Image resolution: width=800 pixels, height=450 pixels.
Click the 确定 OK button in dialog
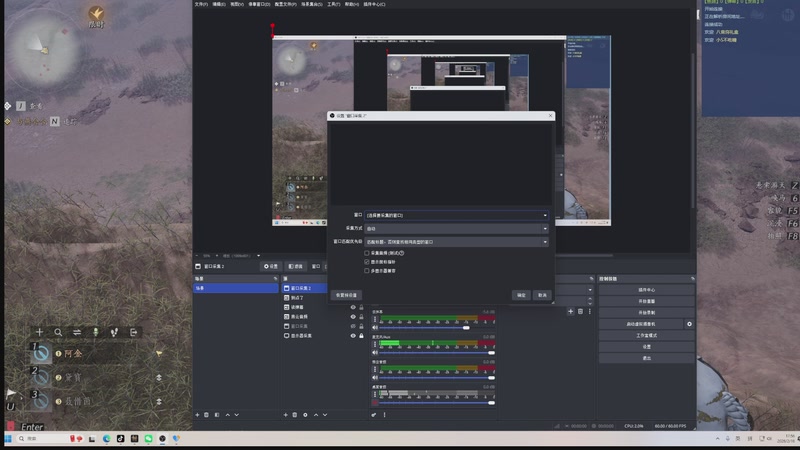click(x=521, y=295)
